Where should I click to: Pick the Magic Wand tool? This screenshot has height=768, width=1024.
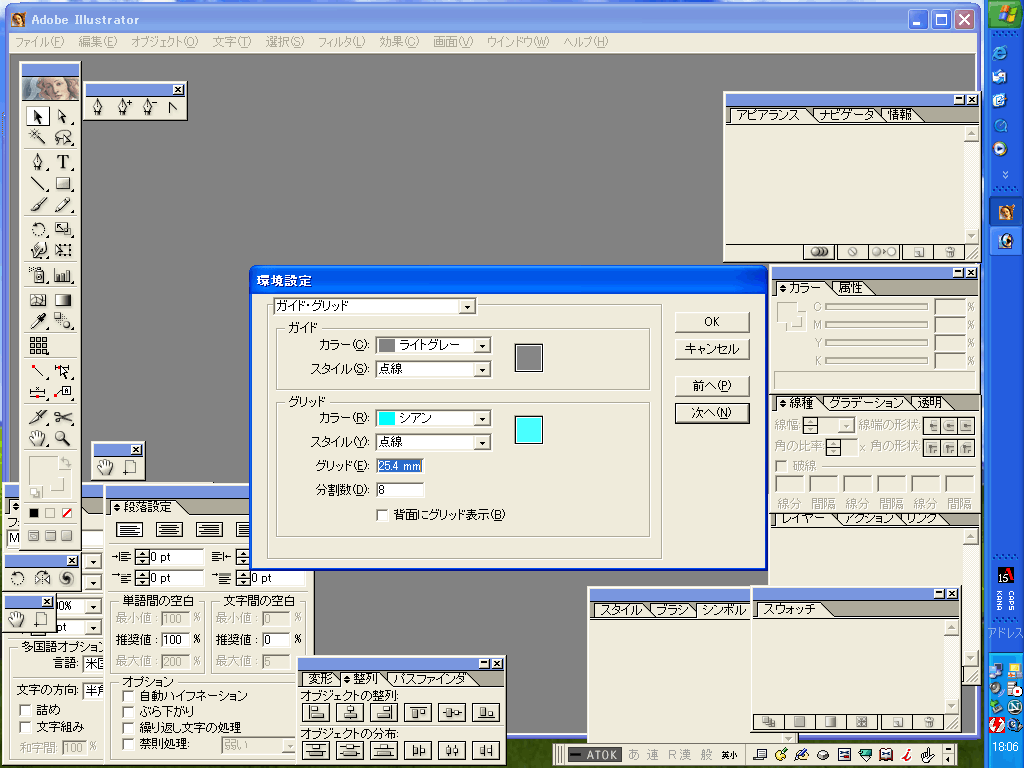coord(38,139)
